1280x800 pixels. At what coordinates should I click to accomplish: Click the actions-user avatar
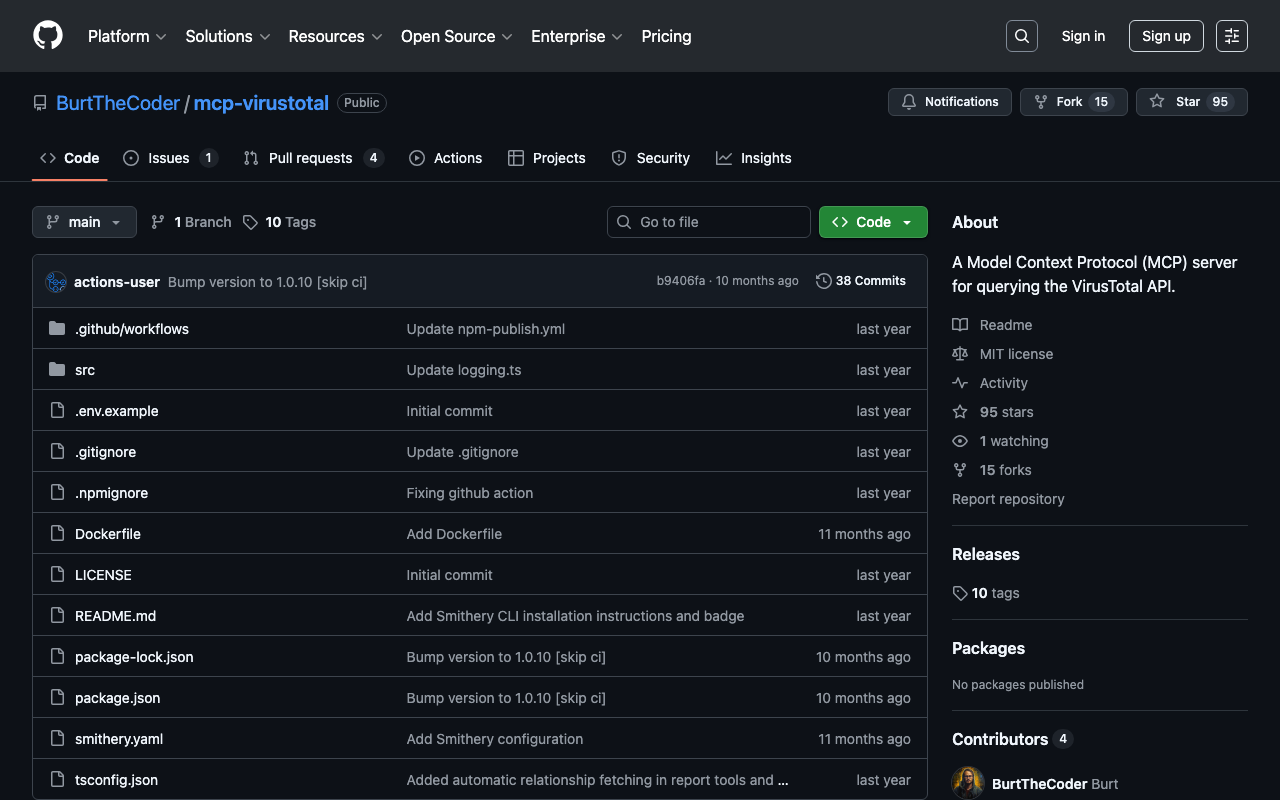pyautogui.click(x=56, y=282)
